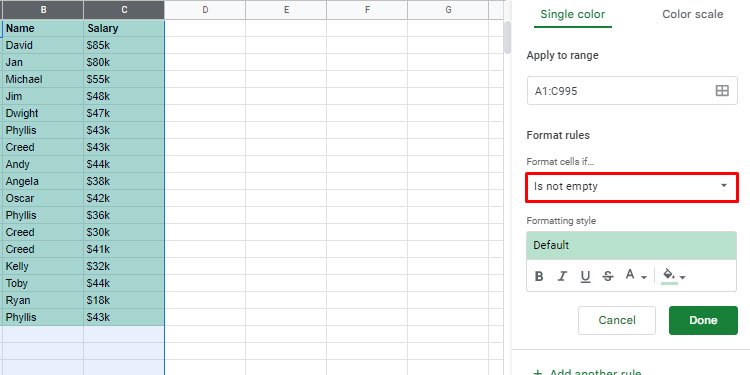
Task: Click the cell containing Kelly
Action: pos(43,266)
